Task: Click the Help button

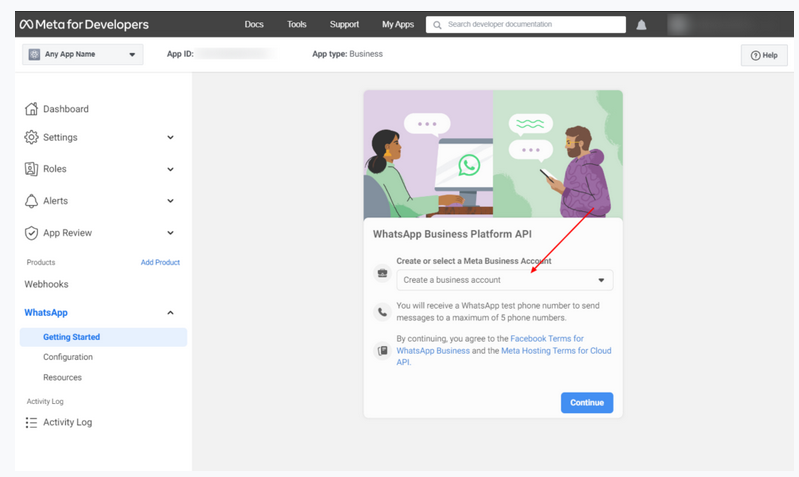Action: pos(764,55)
